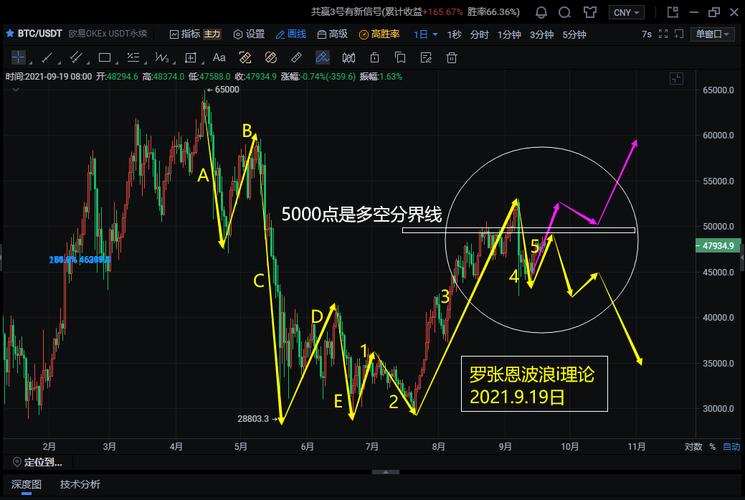This screenshot has height=500, width=745.
Task: Open the CNY currency dropdown
Action: [x=627, y=13]
